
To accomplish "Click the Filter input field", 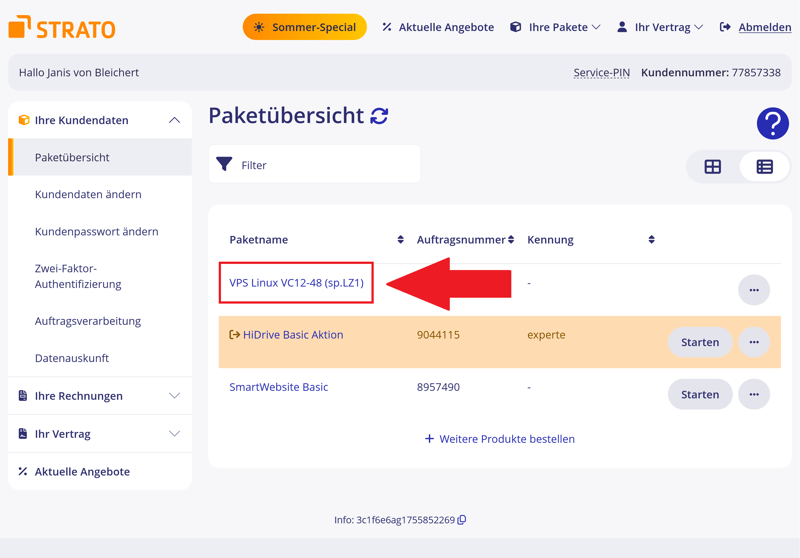I will [315, 165].
